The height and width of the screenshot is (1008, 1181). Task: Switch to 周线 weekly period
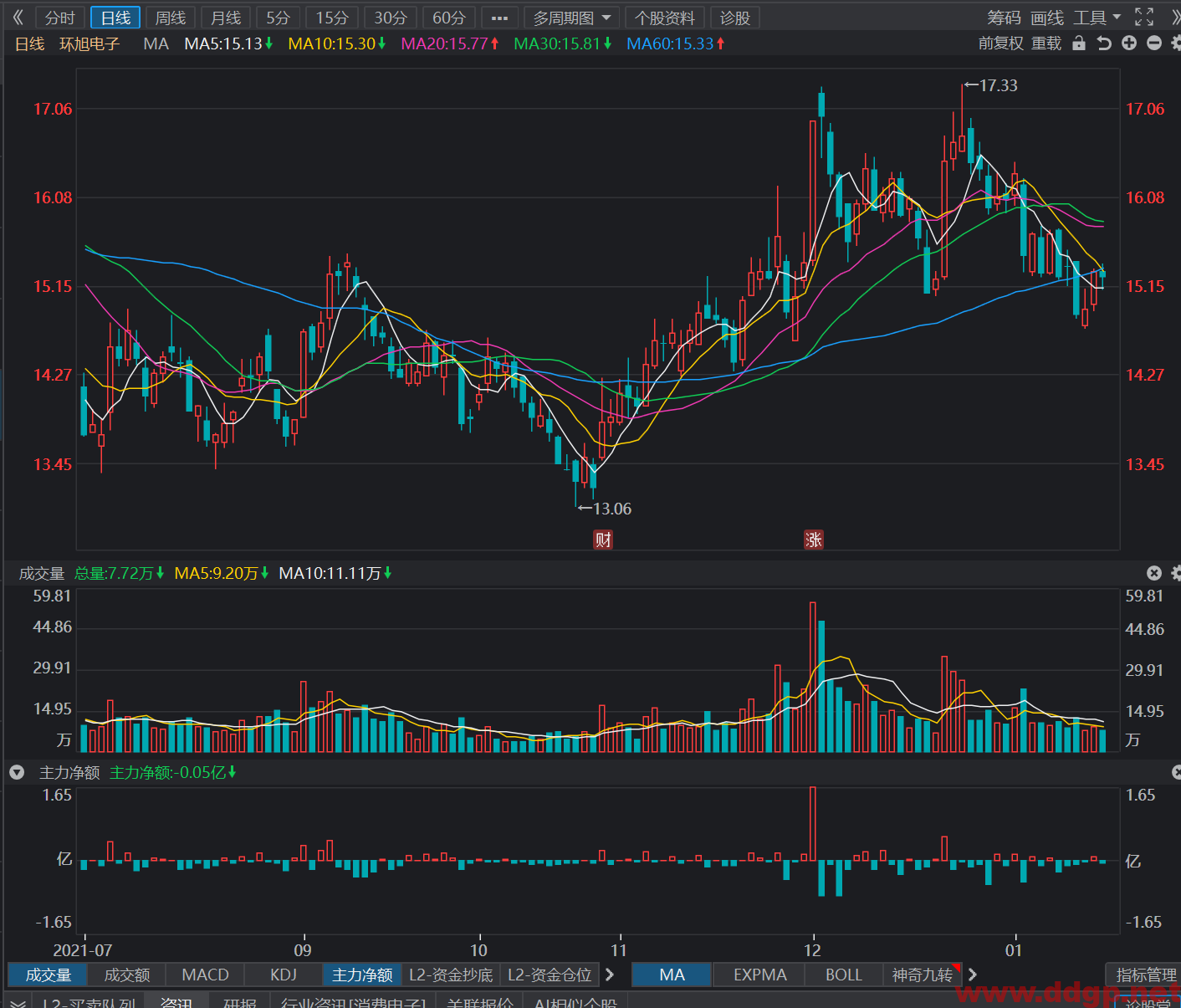pos(171,18)
